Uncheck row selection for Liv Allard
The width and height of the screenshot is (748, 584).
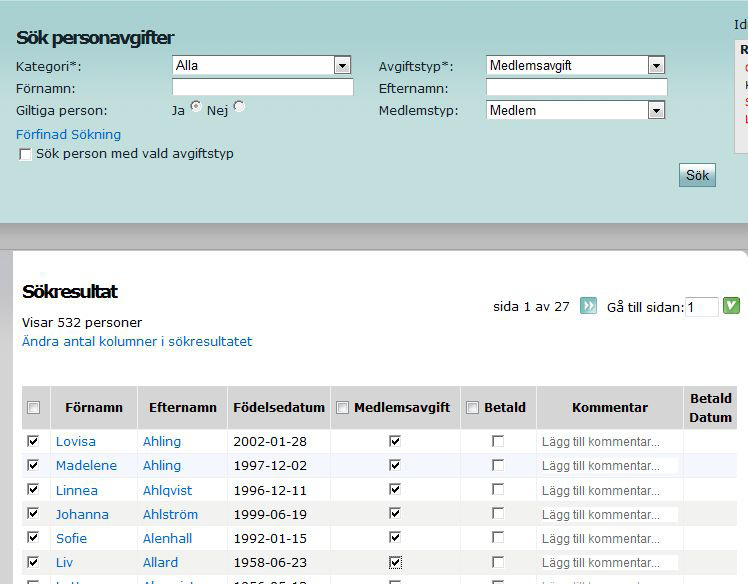(33, 562)
